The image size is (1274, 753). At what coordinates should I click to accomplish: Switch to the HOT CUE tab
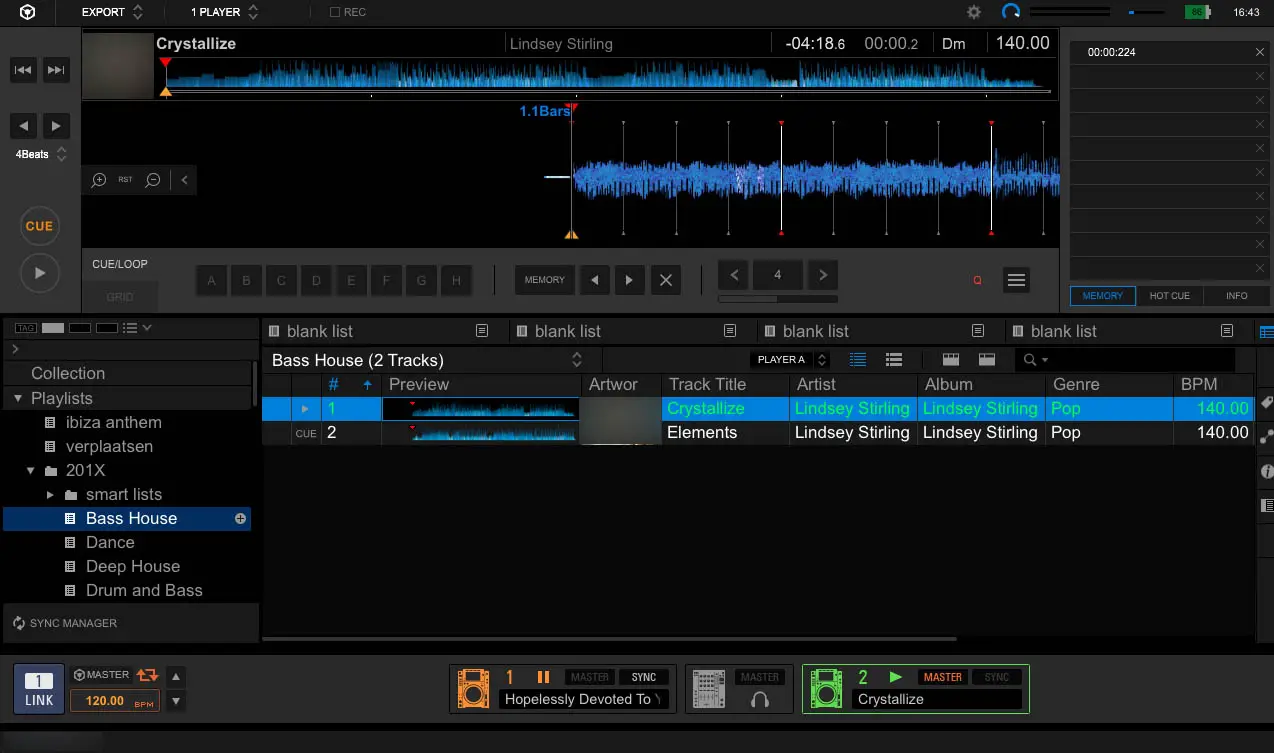click(1169, 296)
